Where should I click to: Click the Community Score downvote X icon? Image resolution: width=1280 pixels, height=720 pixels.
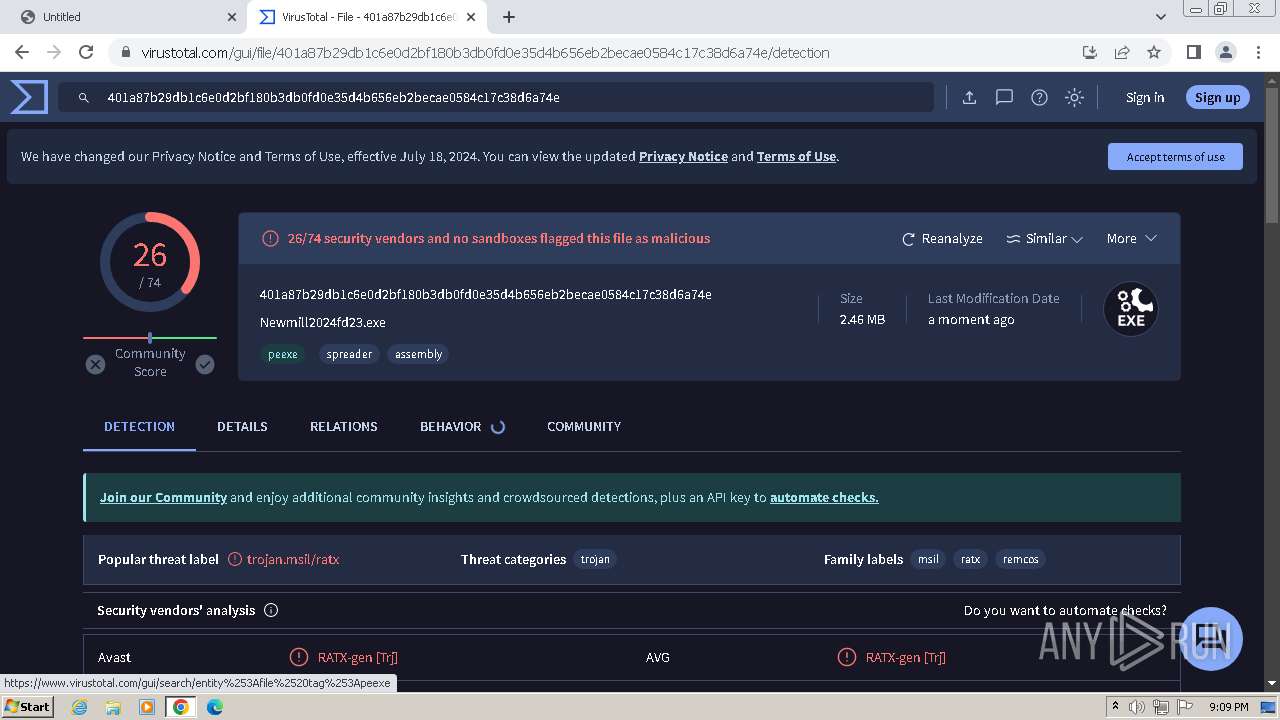95,364
